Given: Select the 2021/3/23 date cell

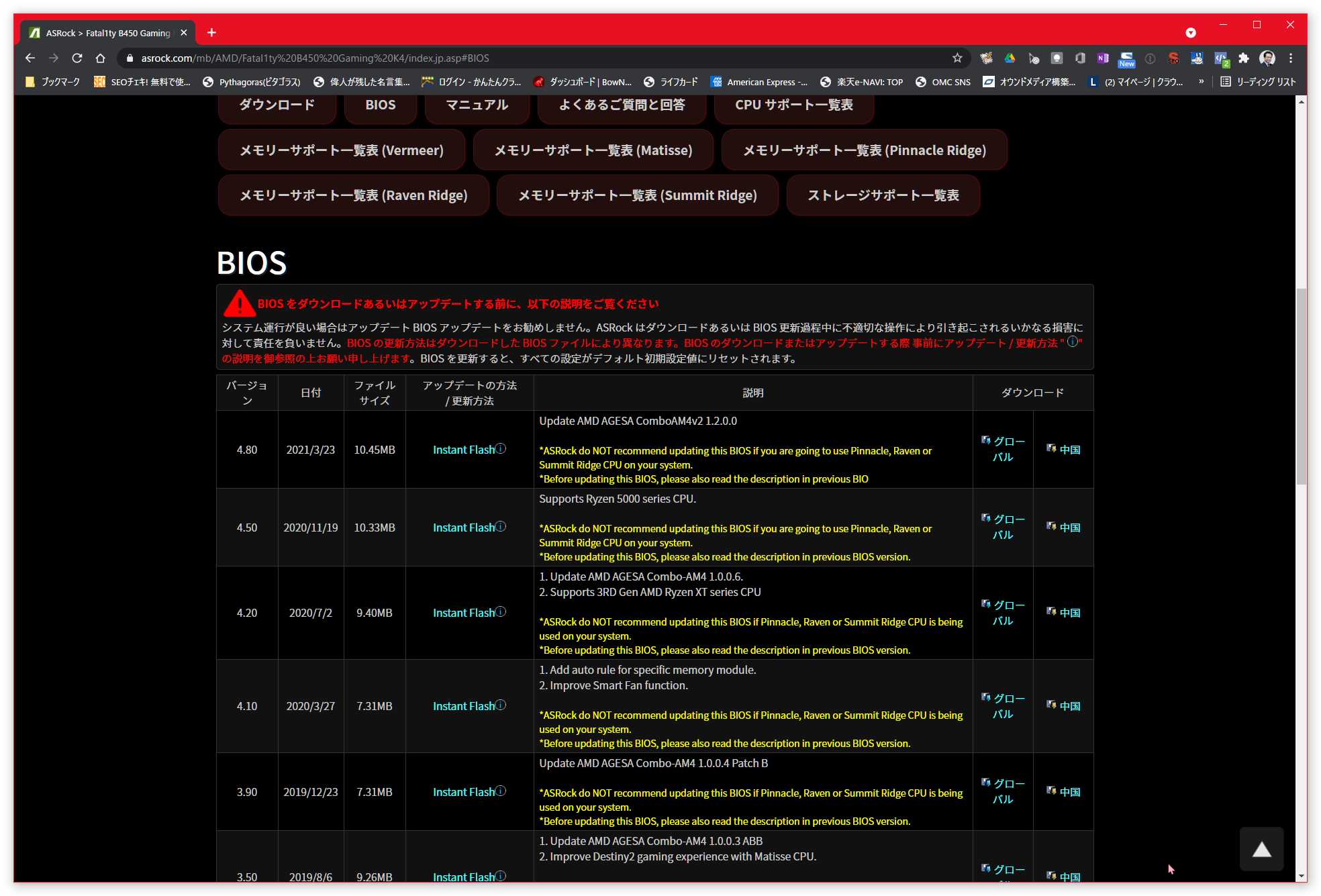Looking at the screenshot, I should tap(311, 450).
